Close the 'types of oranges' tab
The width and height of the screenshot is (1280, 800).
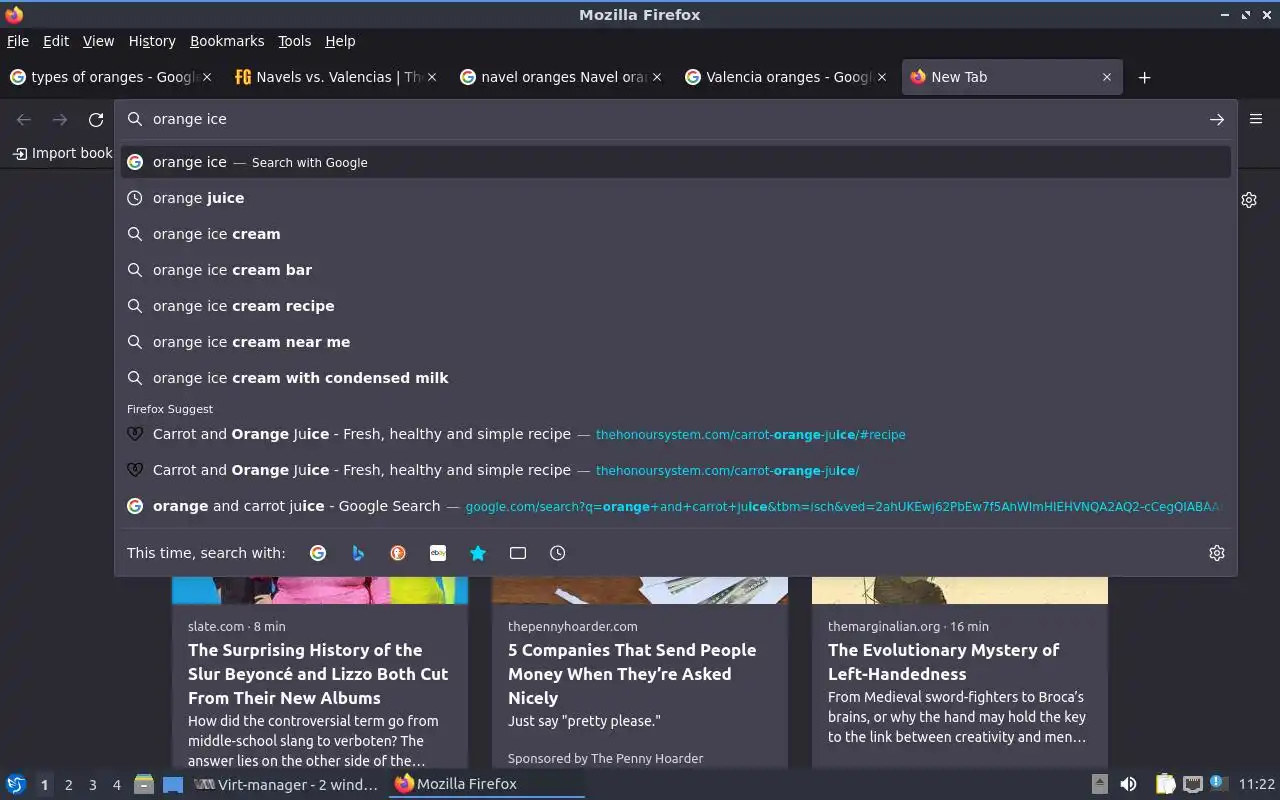point(207,77)
